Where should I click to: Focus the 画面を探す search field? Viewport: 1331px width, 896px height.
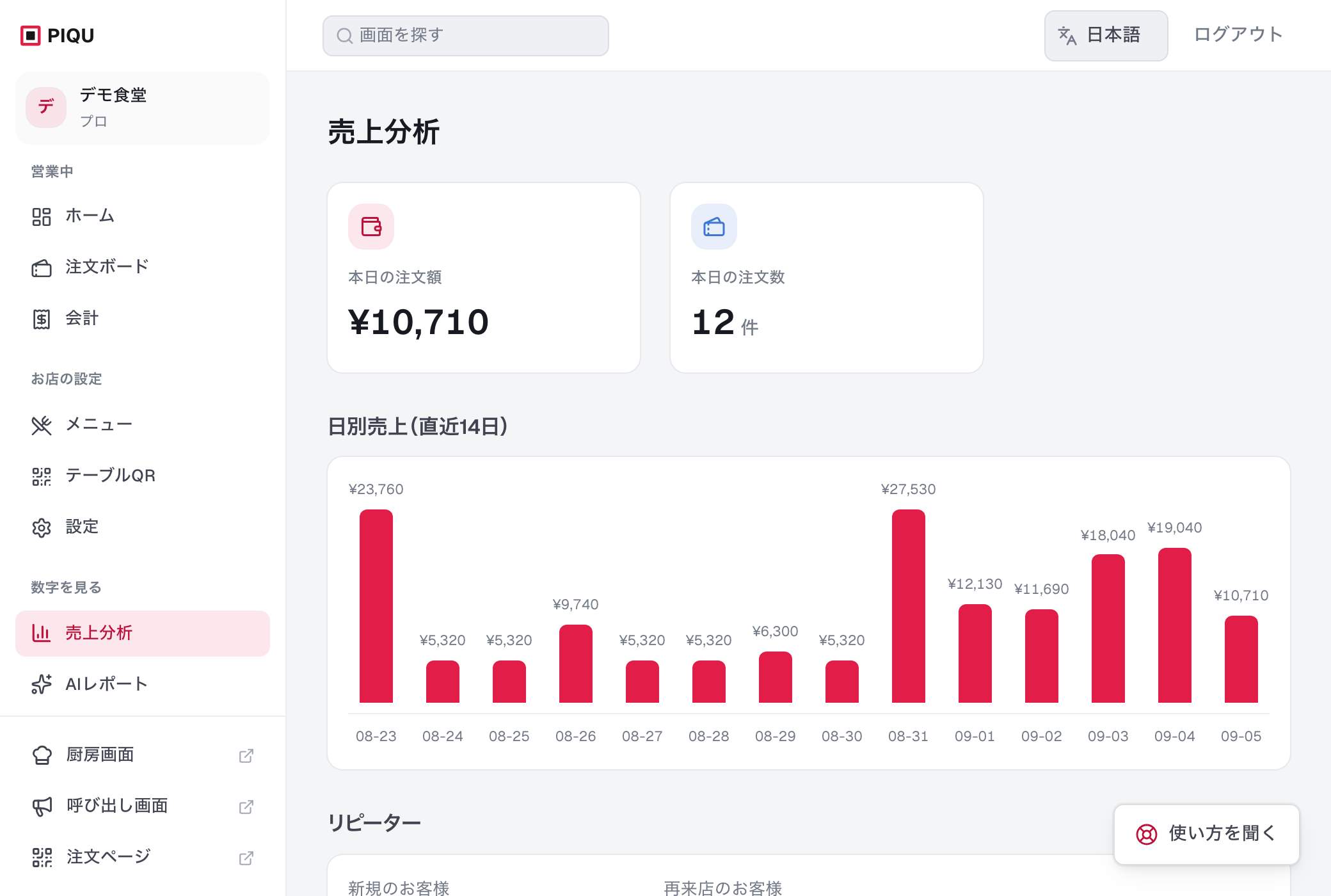[466, 36]
